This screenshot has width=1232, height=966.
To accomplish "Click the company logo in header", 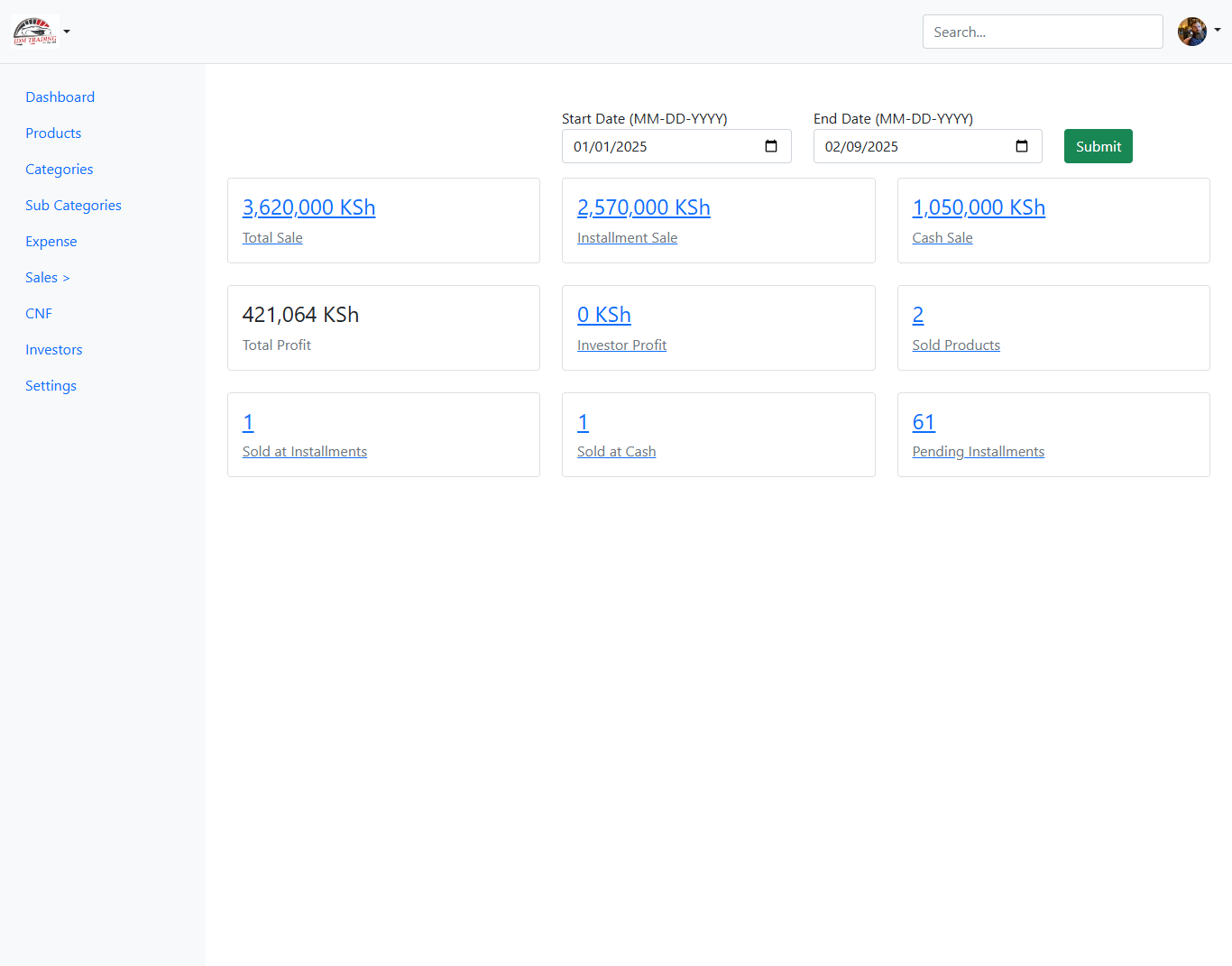I will tap(35, 32).
